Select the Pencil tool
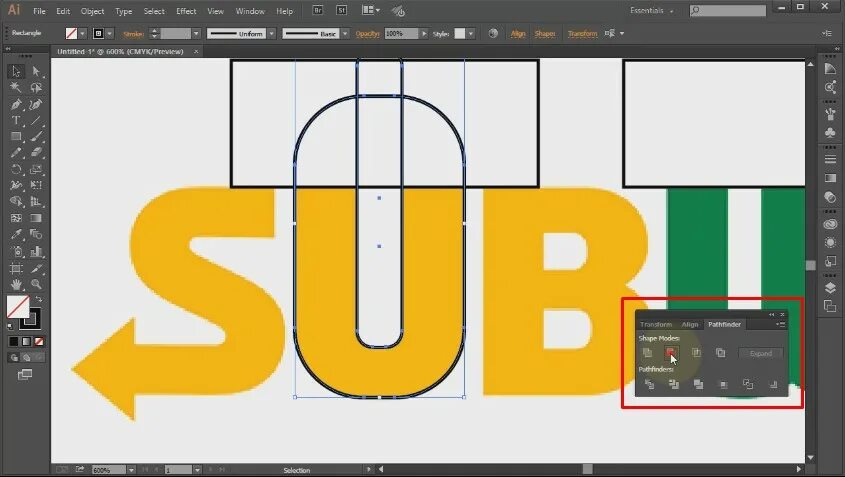The image size is (845, 477). [x=16, y=153]
